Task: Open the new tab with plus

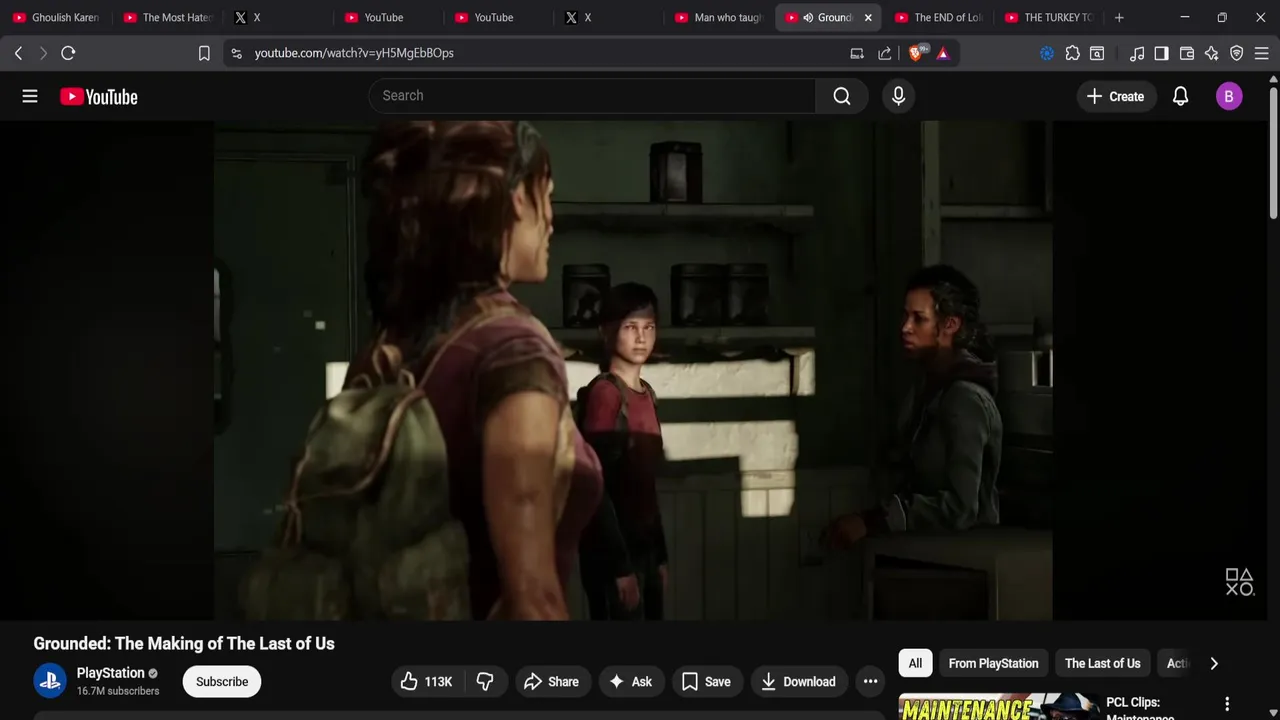Action: pos(1119,17)
